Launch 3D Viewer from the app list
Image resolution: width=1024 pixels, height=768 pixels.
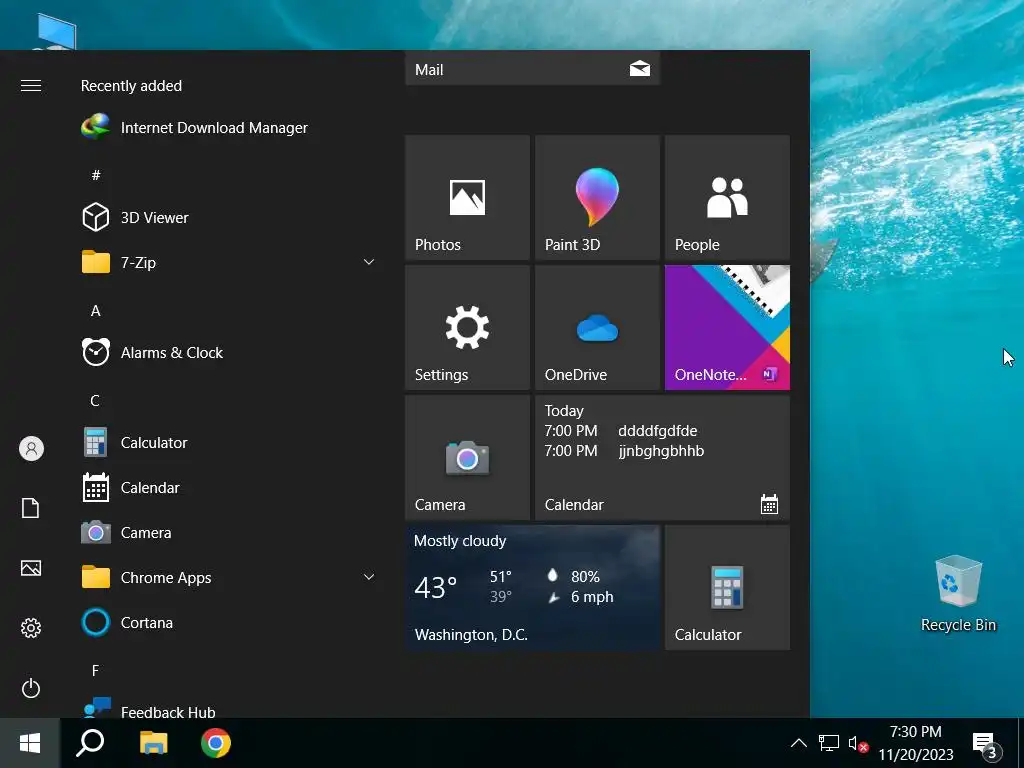tap(229, 217)
